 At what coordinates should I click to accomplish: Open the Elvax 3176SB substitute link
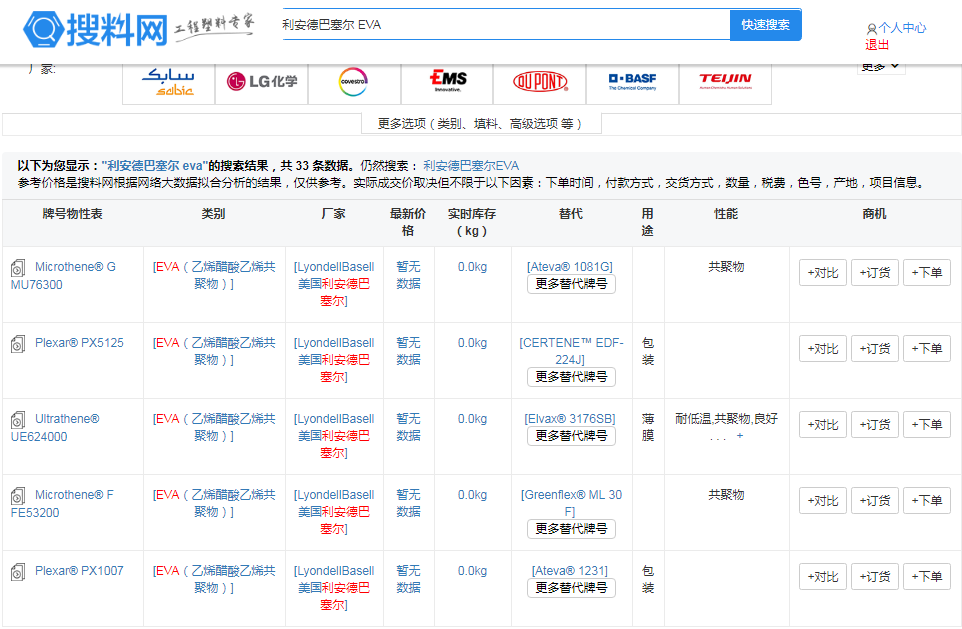tap(570, 418)
